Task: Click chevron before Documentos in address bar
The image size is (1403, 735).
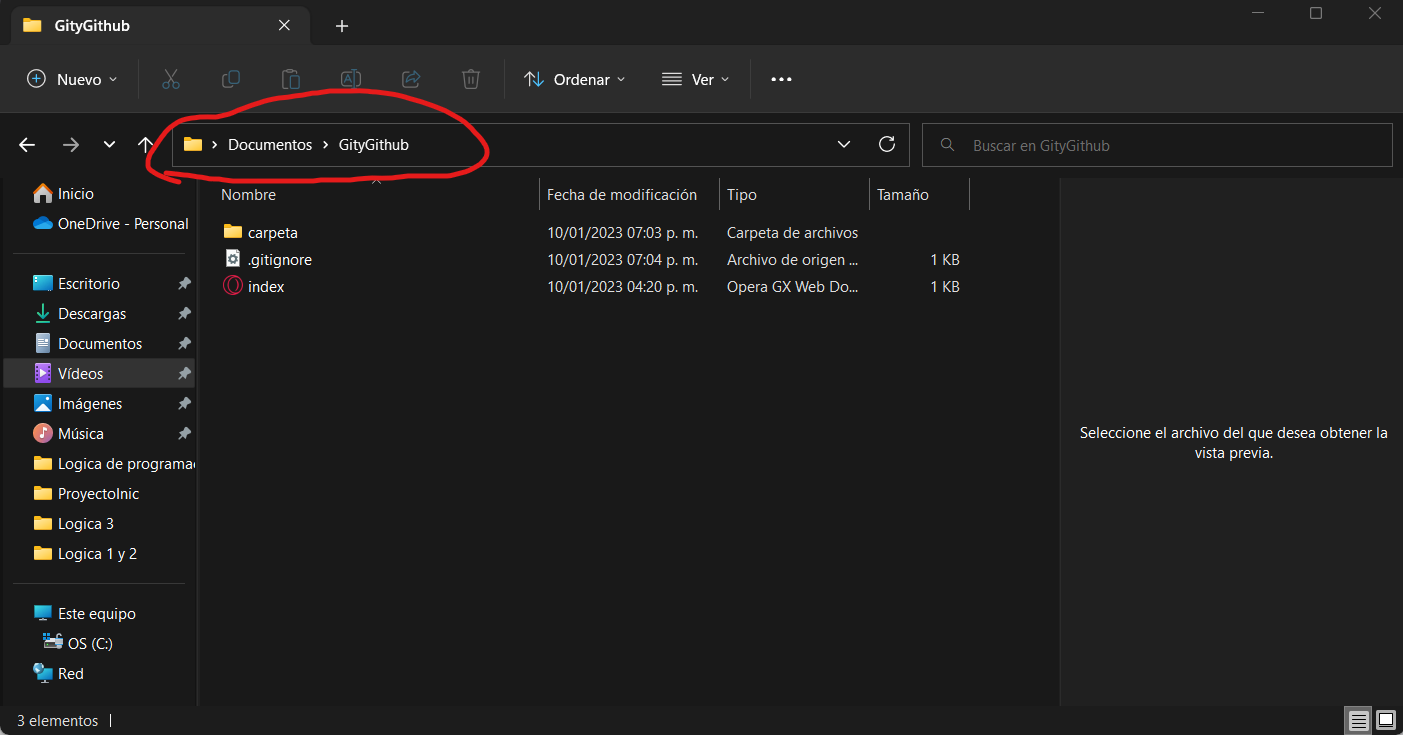Action: click(x=215, y=145)
